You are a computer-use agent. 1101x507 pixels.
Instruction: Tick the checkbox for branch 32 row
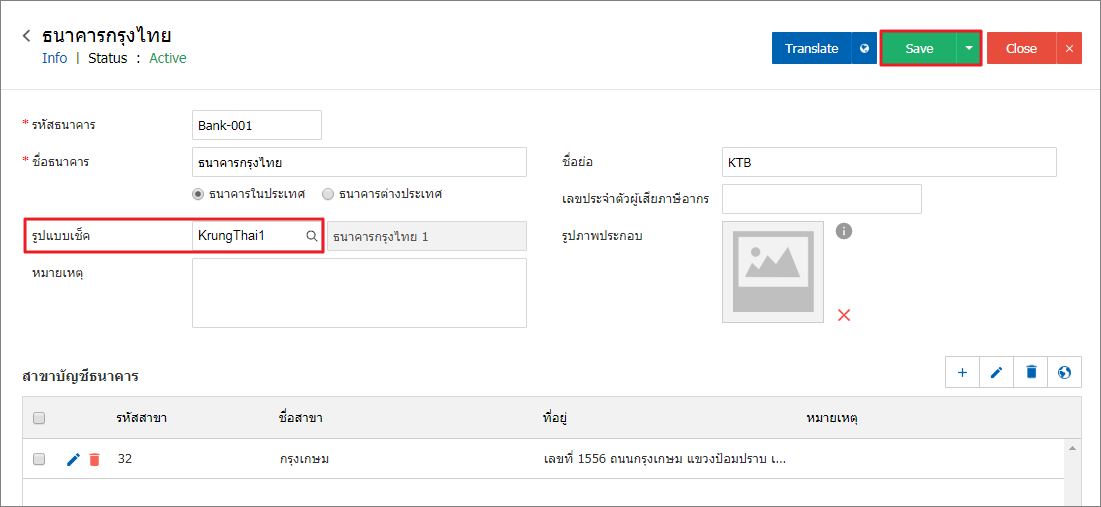pyautogui.click(x=39, y=459)
